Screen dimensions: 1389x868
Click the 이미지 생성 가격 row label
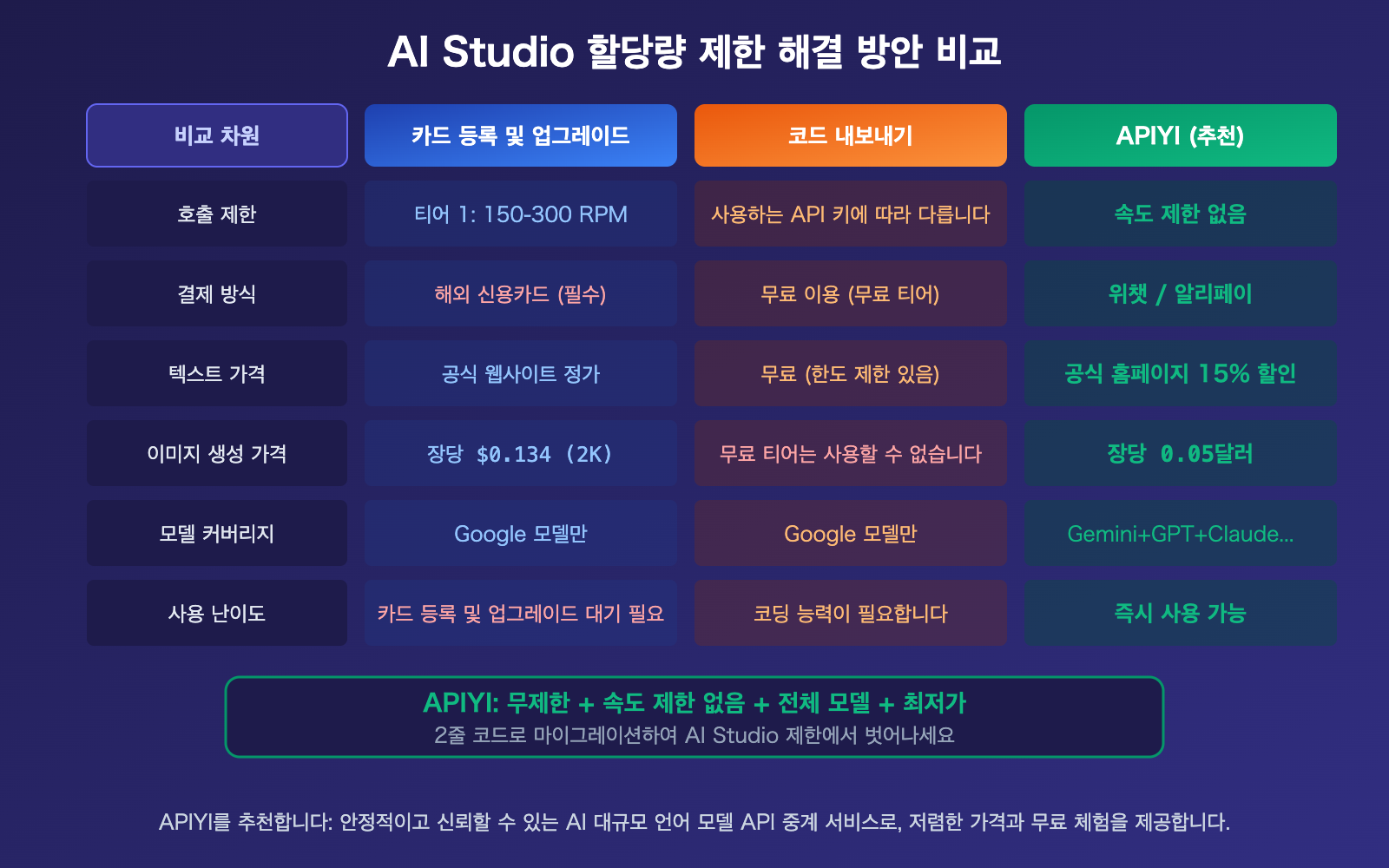(x=216, y=452)
